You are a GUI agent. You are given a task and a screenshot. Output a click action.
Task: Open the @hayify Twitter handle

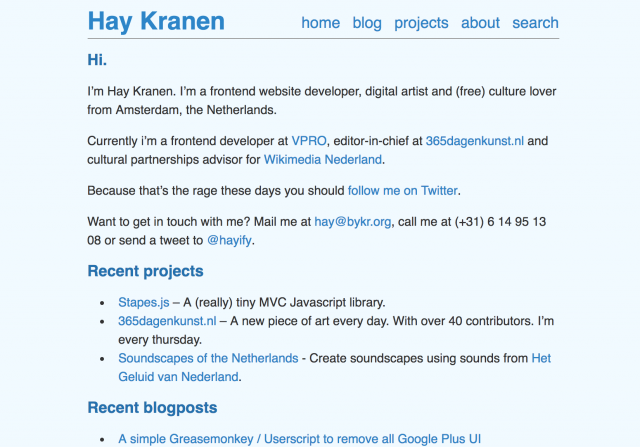click(x=229, y=240)
